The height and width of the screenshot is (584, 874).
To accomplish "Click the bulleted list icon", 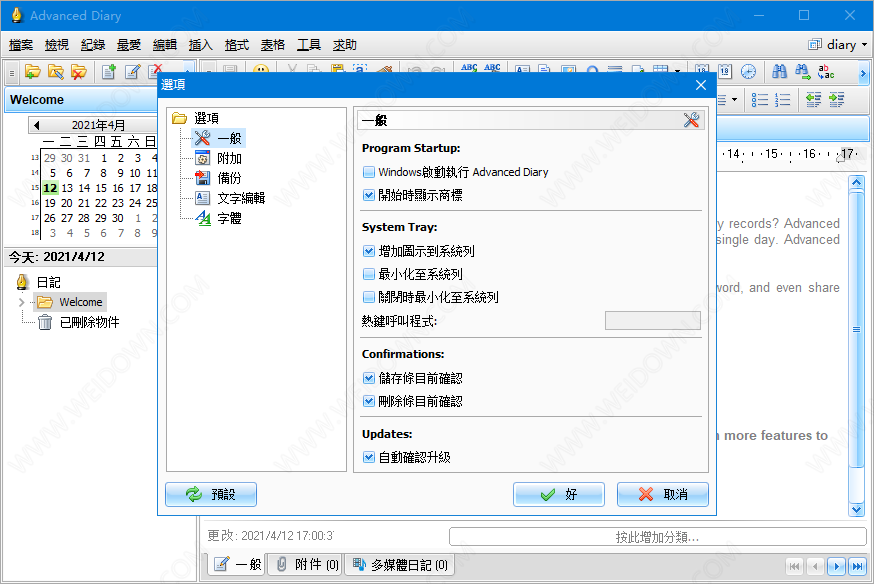I will 760,100.
